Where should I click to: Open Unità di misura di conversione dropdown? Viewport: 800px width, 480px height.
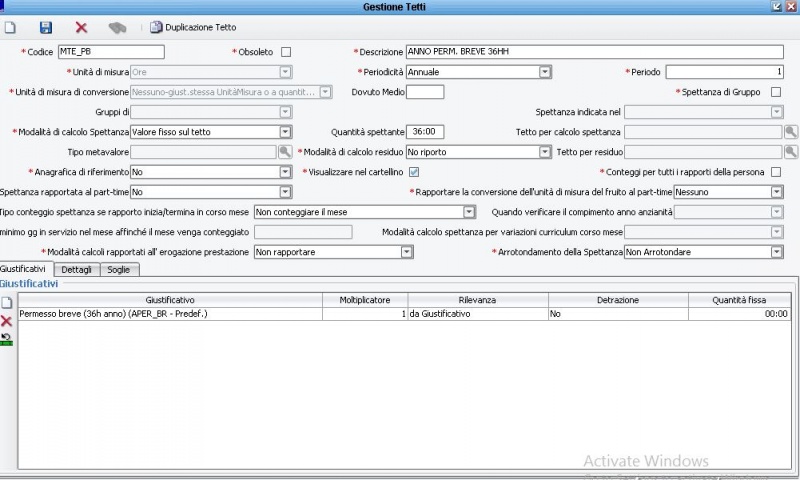coord(325,92)
